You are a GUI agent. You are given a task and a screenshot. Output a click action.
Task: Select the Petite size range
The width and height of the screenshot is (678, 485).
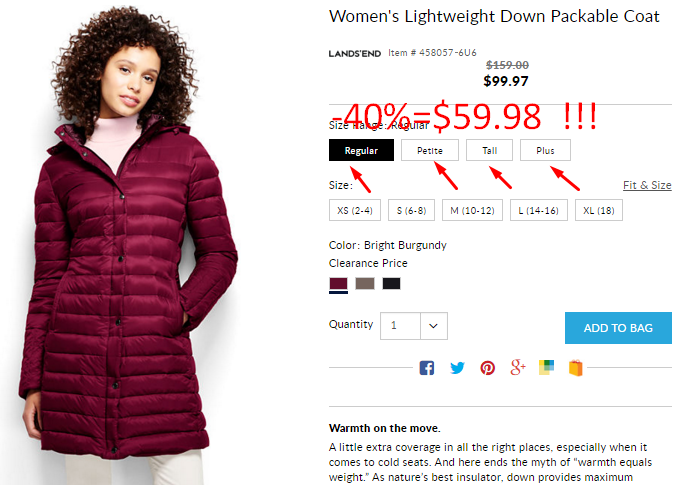(429, 150)
